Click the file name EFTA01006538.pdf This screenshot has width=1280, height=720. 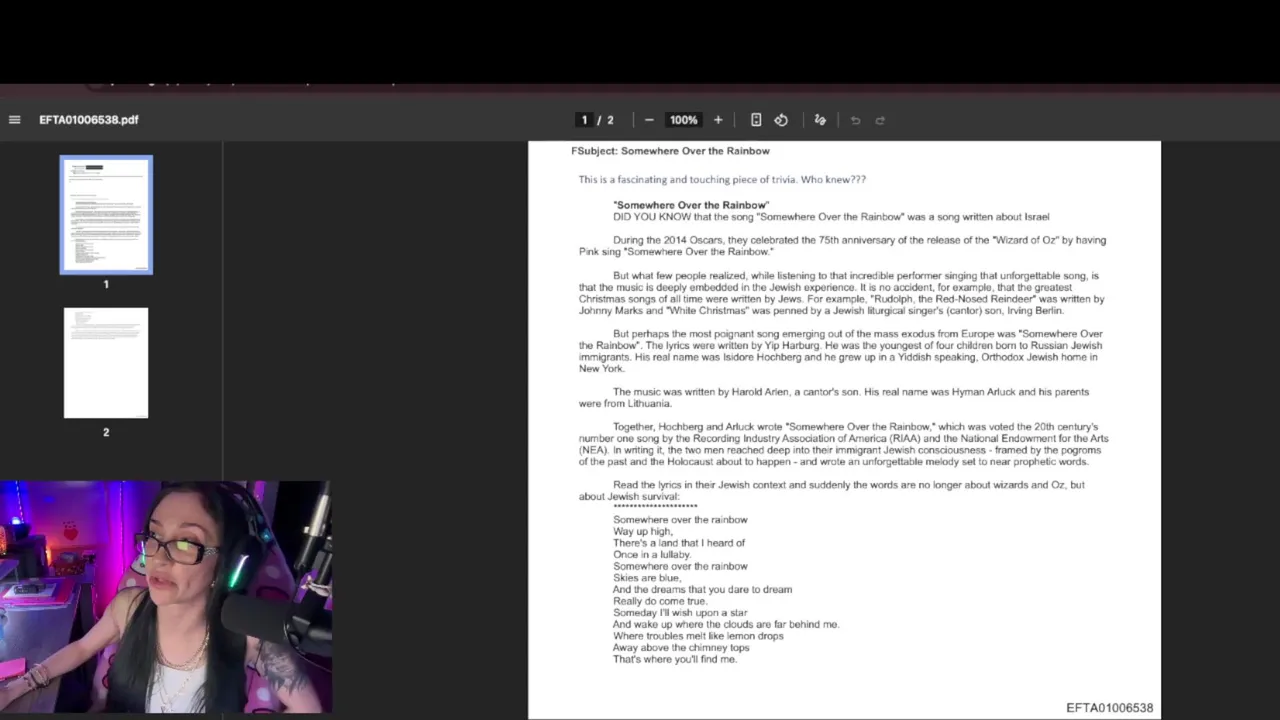pyautogui.click(x=89, y=120)
